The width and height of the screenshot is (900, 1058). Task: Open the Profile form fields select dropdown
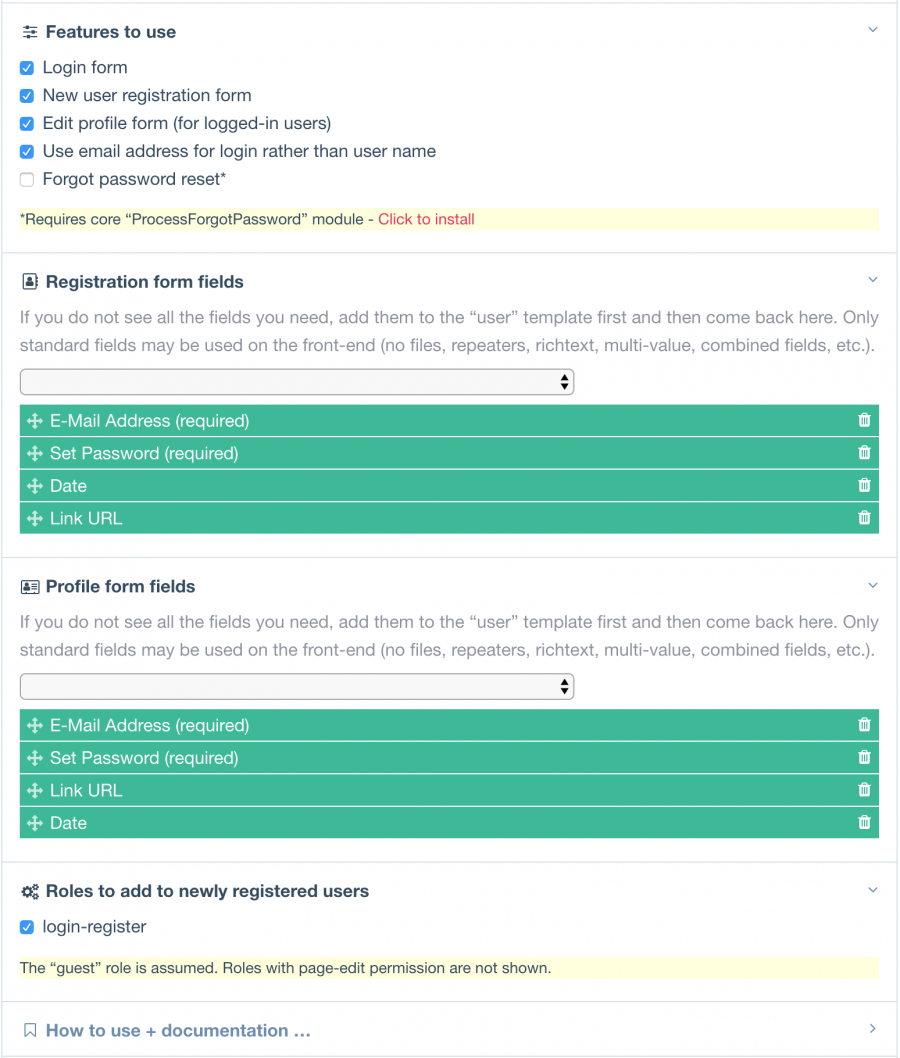click(297, 686)
